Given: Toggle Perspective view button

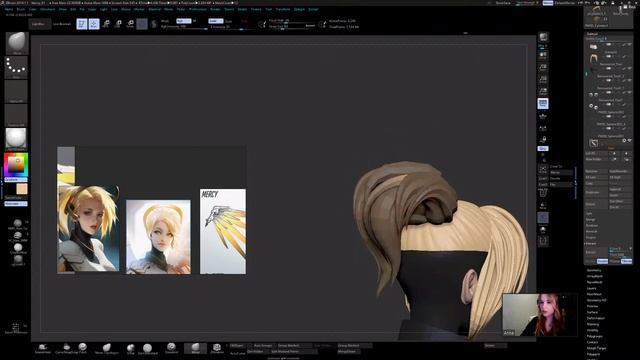Looking at the screenshot, I should point(543,104).
